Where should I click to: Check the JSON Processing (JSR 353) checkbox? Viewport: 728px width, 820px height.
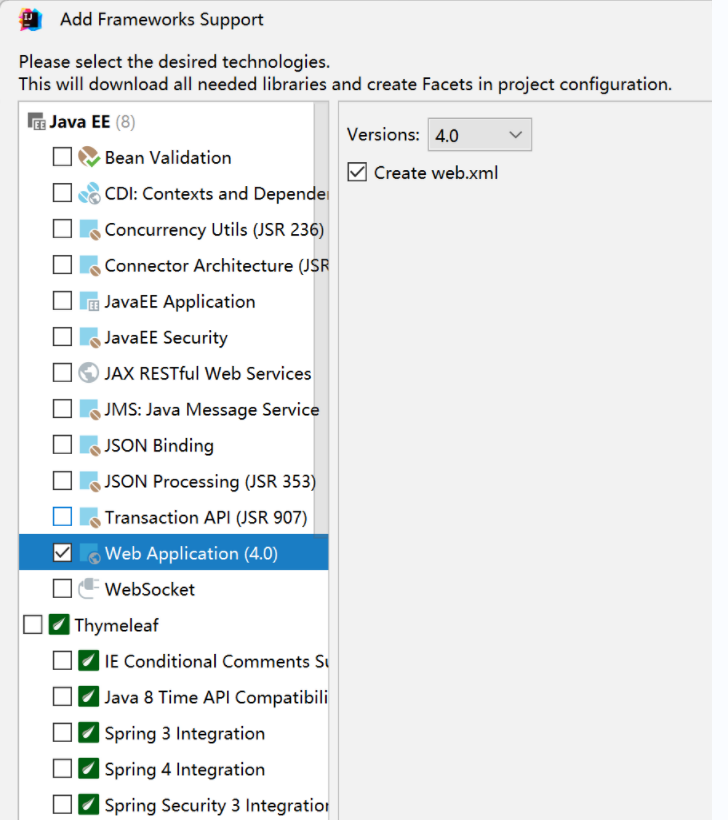[62, 481]
